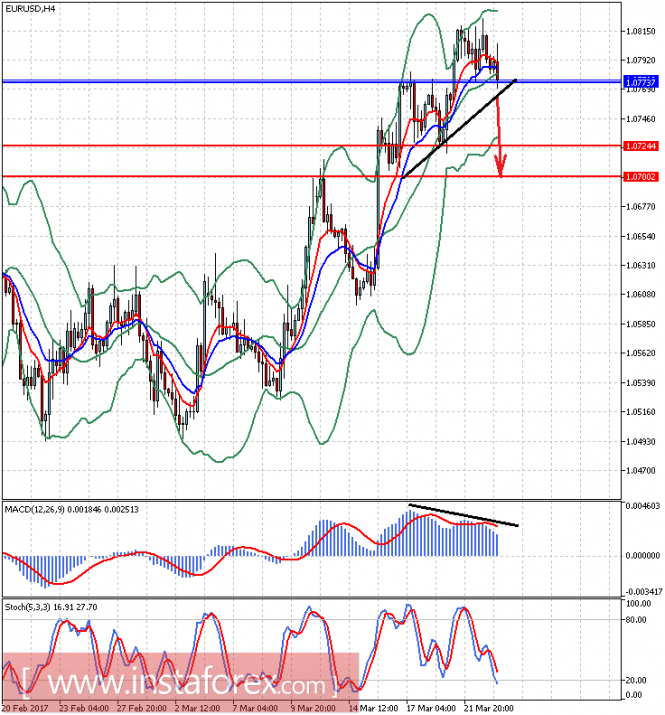Image resolution: width=665 pixels, height=715 pixels.
Task: Click the EURUSD,H4 chart title label
Action: point(30,9)
